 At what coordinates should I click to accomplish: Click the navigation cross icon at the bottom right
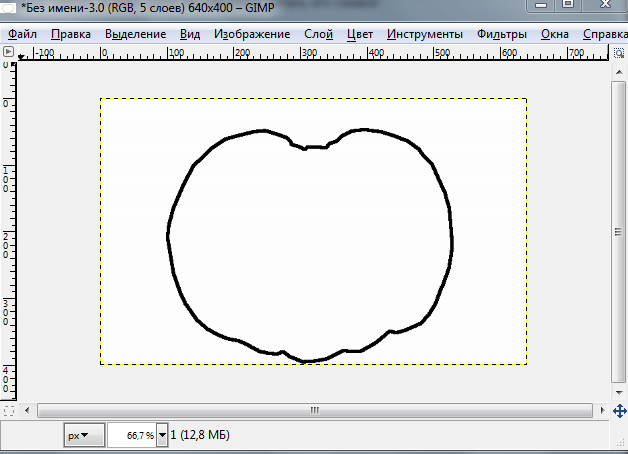(619, 411)
